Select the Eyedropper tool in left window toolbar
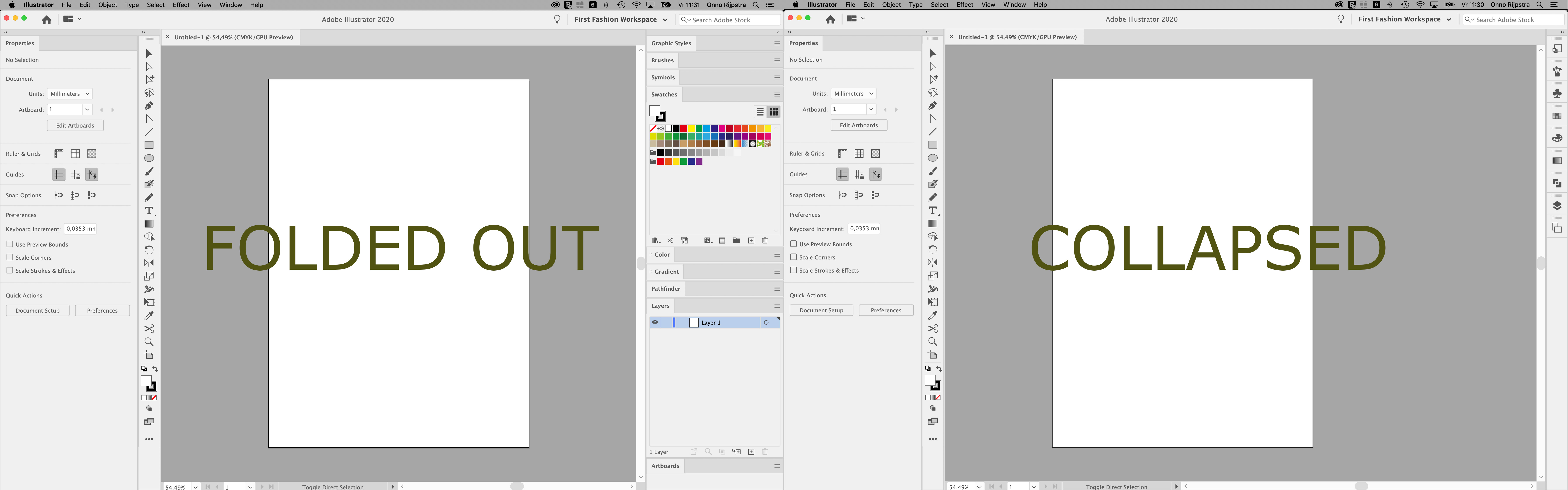Screen dimensions: 1568x490 point(149,315)
